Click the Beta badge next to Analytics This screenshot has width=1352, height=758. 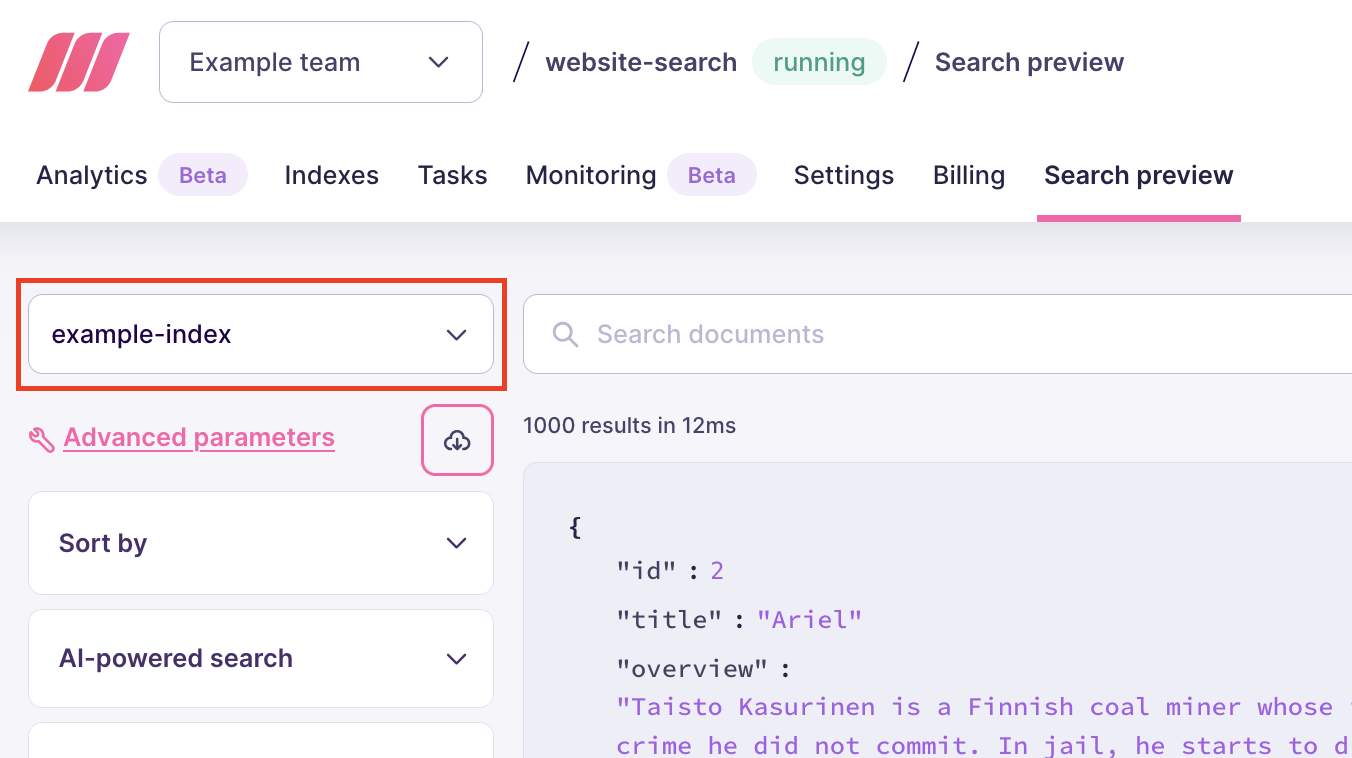click(202, 174)
